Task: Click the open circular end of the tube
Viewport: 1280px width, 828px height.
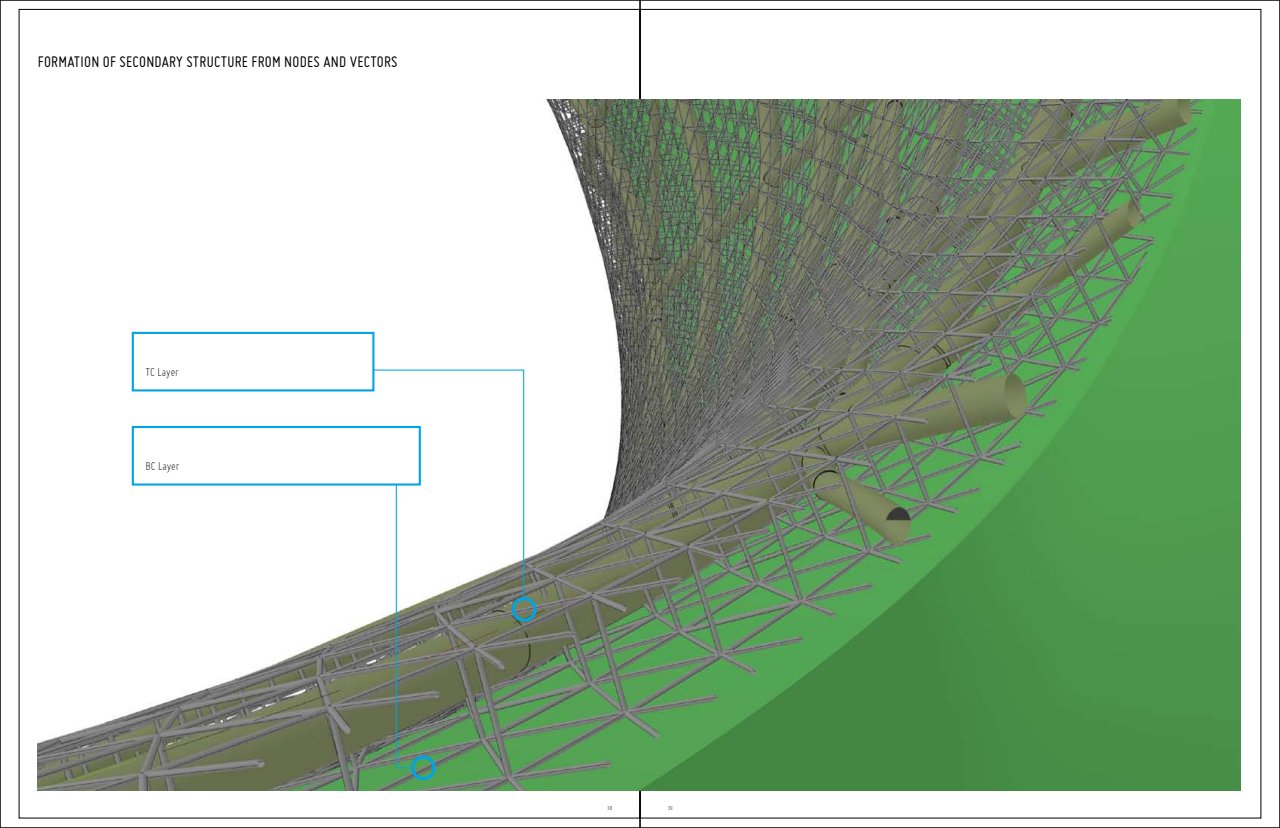Action: (x=1014, y=397)
